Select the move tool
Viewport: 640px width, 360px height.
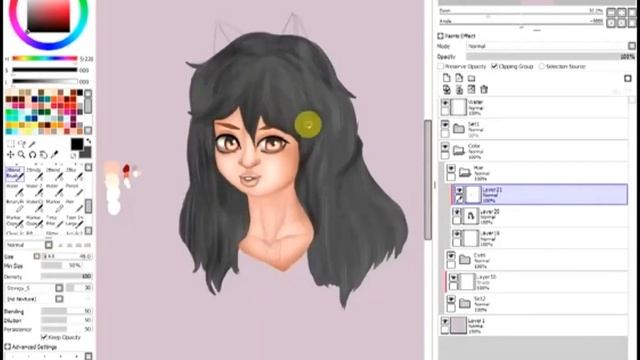coord(11,155)
